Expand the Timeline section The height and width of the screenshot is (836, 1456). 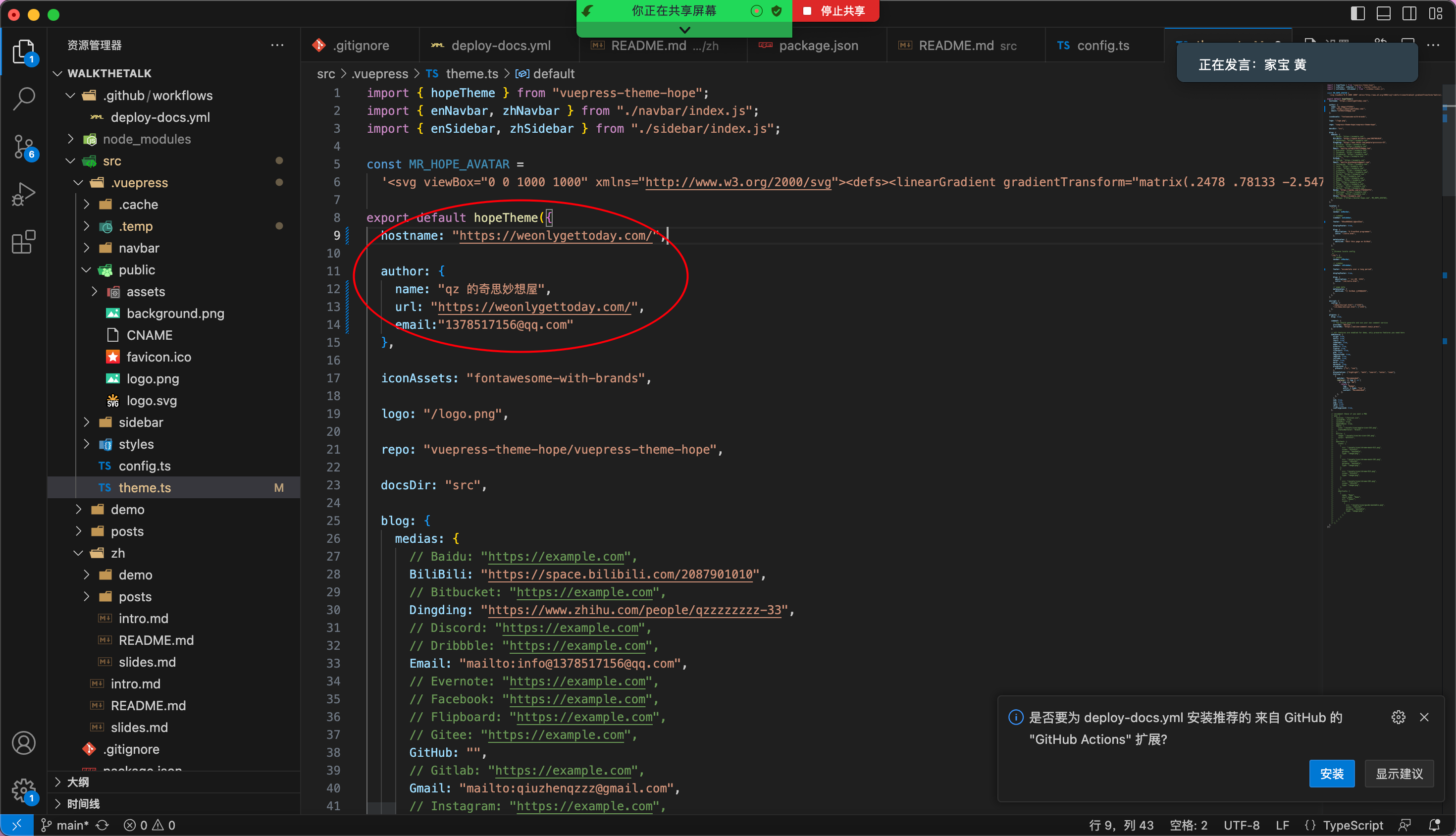point(174,804)
